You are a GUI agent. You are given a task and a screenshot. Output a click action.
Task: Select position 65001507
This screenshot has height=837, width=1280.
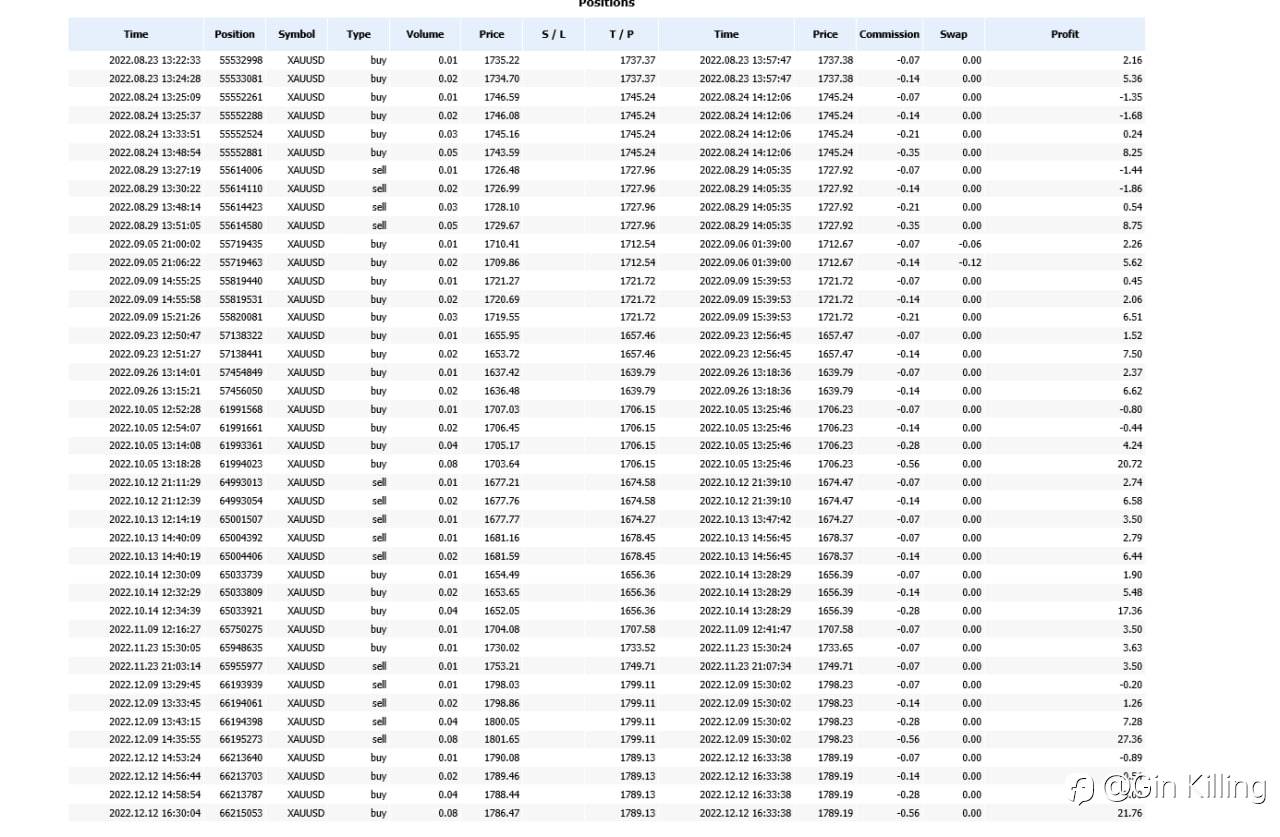(241, 519)
